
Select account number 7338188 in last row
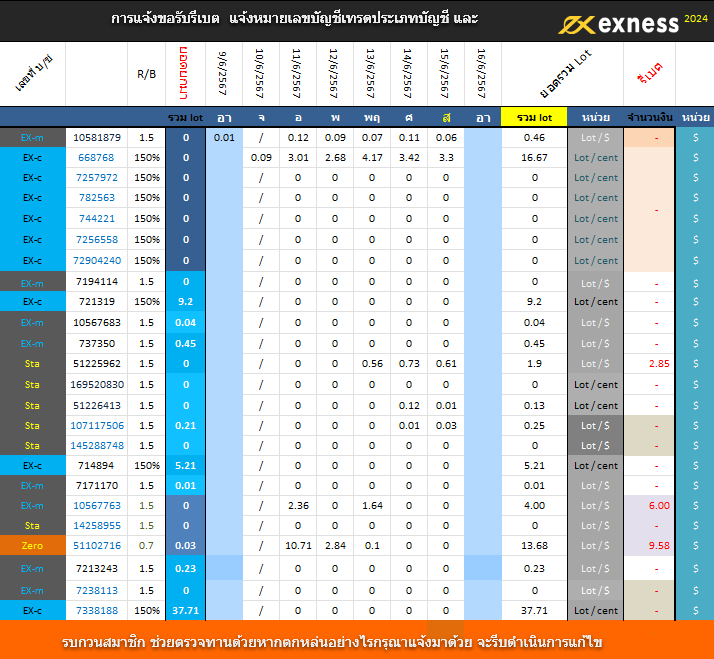coord(96,611)
